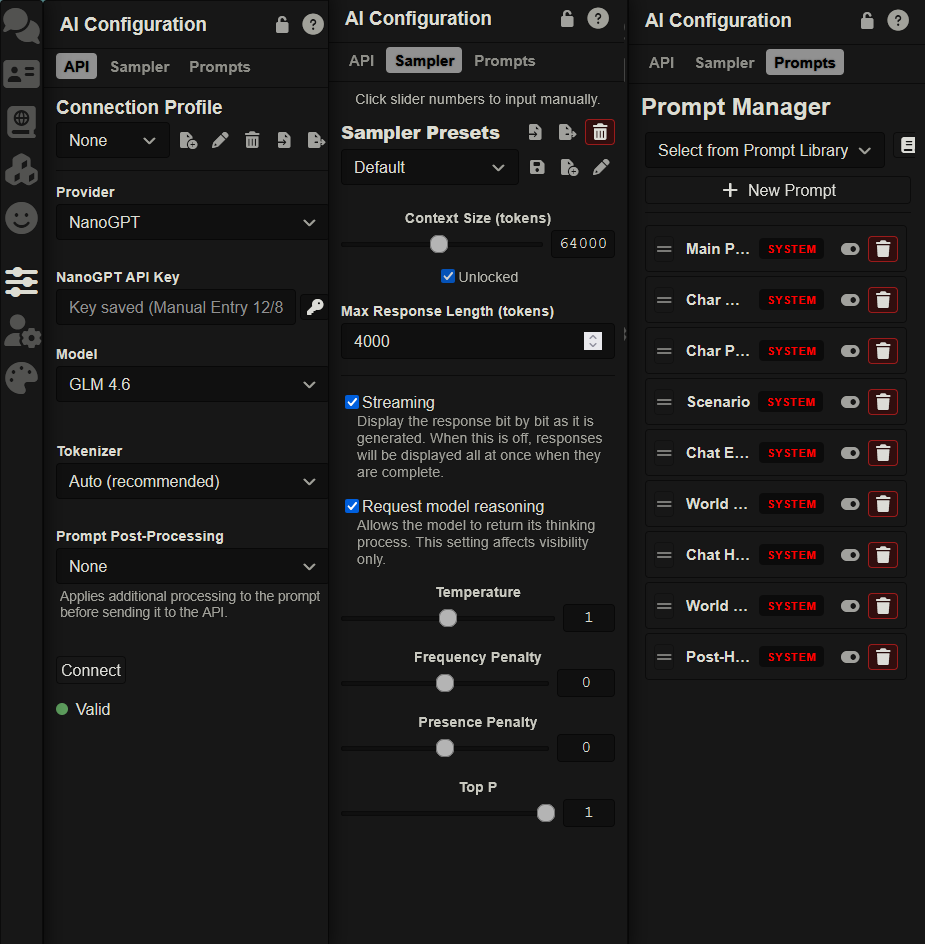Save sampler preset as new file icon
Screen dimensions: 926x944
point(569,167)
